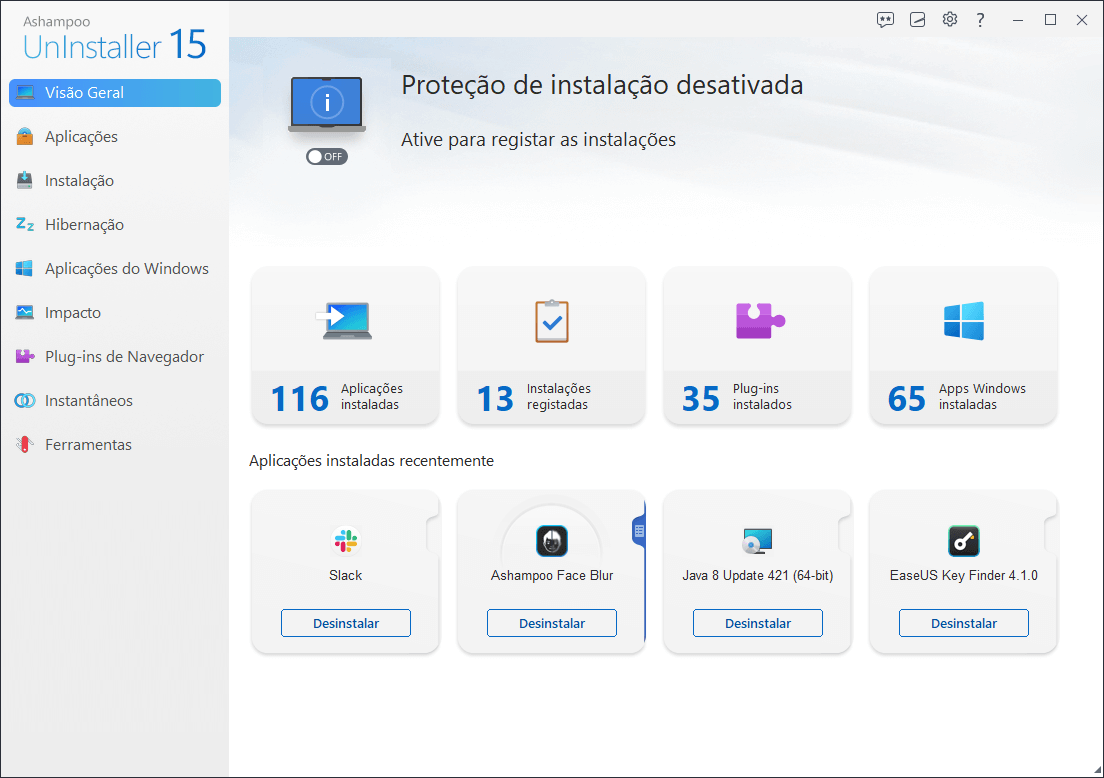Open Aplicações do Windows section
Image resolution: width=1104 pixels, height=778 pixels.
point(115,269)
